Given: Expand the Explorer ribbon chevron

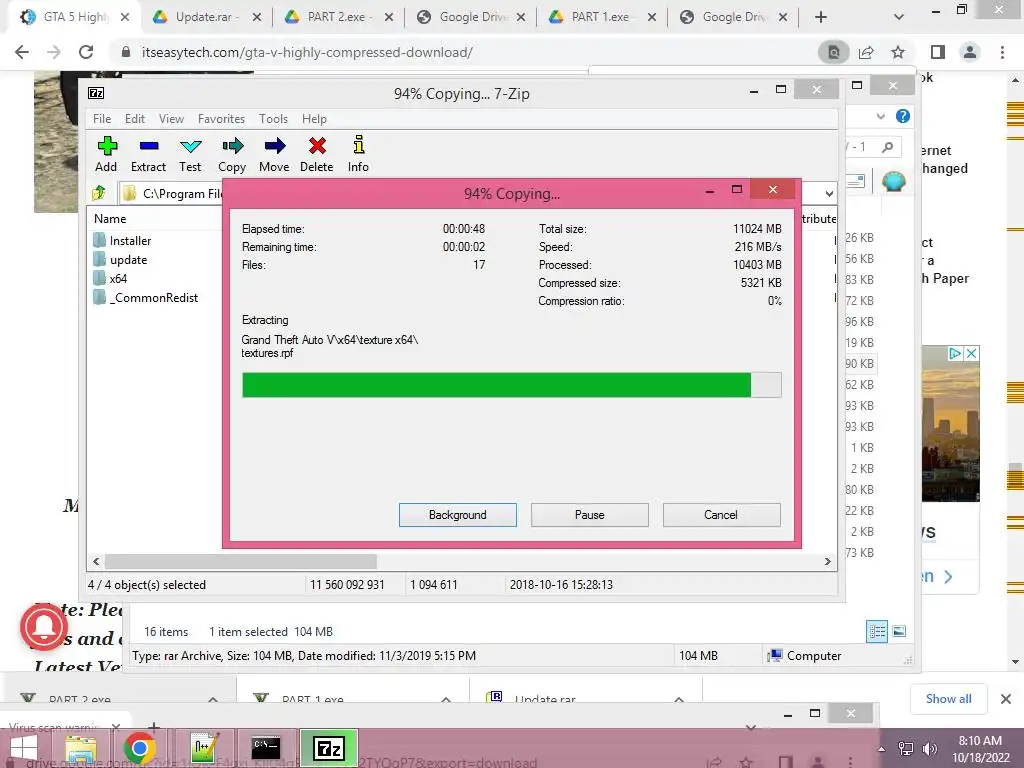Looking at the screenshot, I should pos(880,116).
